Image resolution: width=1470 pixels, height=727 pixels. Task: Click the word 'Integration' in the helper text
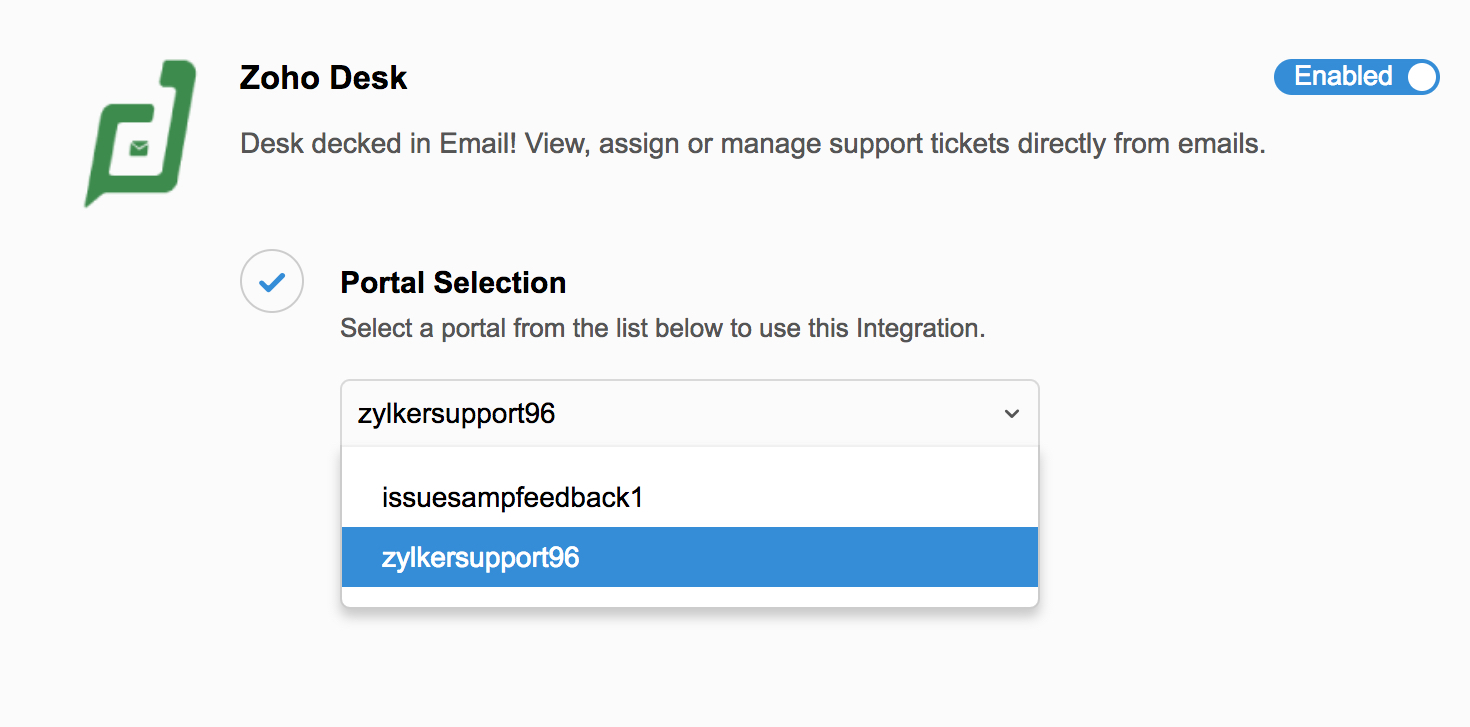click(x=918, y=328)
